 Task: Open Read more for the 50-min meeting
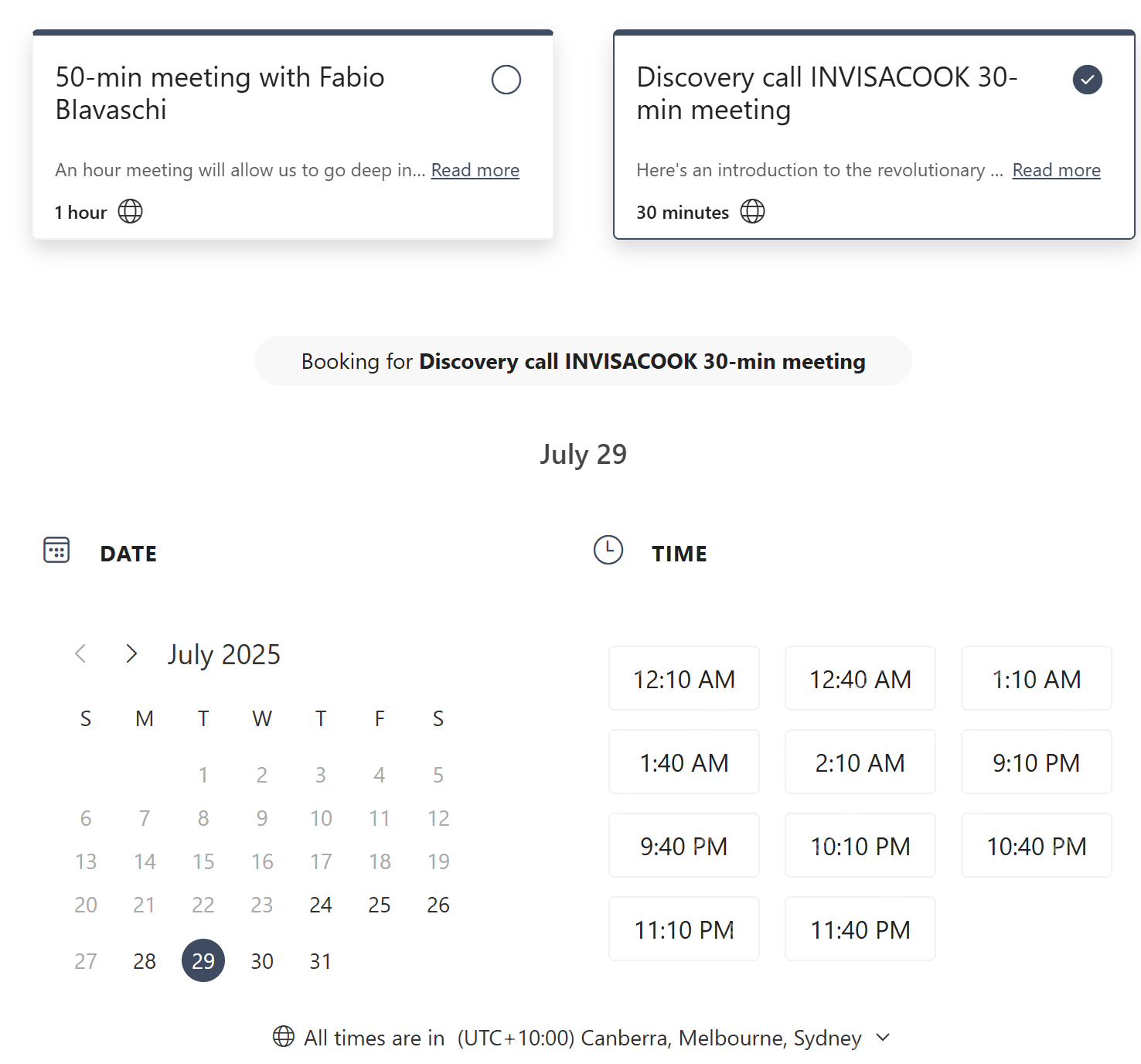(475, 170)
